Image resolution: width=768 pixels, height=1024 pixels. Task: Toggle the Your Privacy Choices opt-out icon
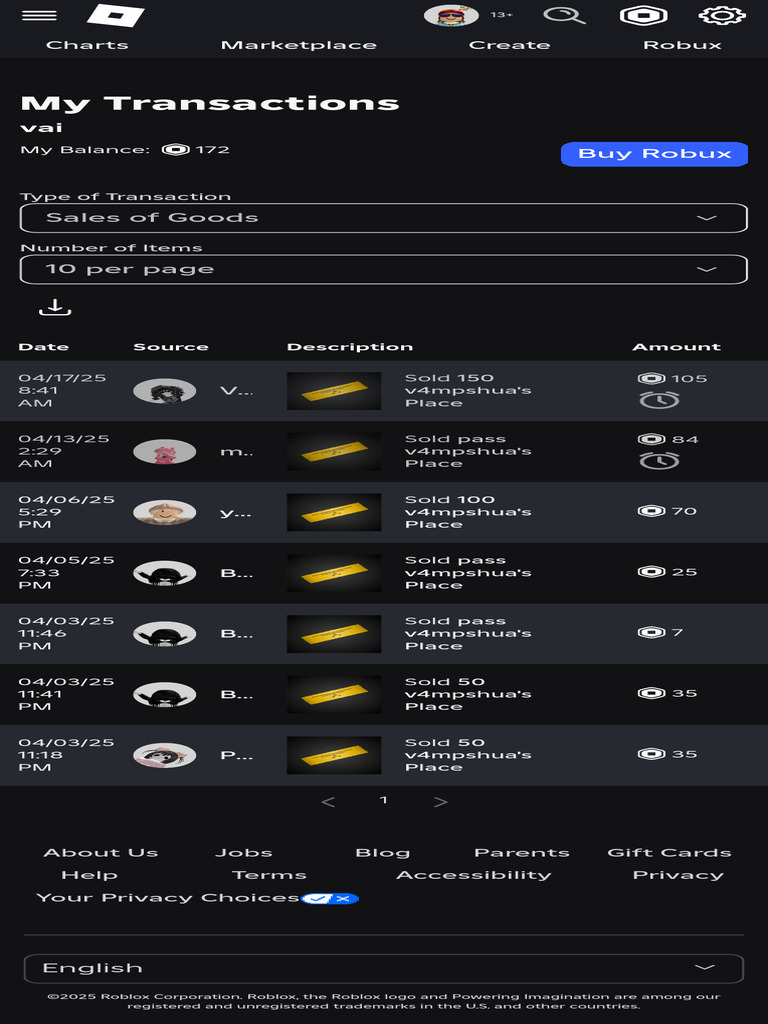click(330, 899)
